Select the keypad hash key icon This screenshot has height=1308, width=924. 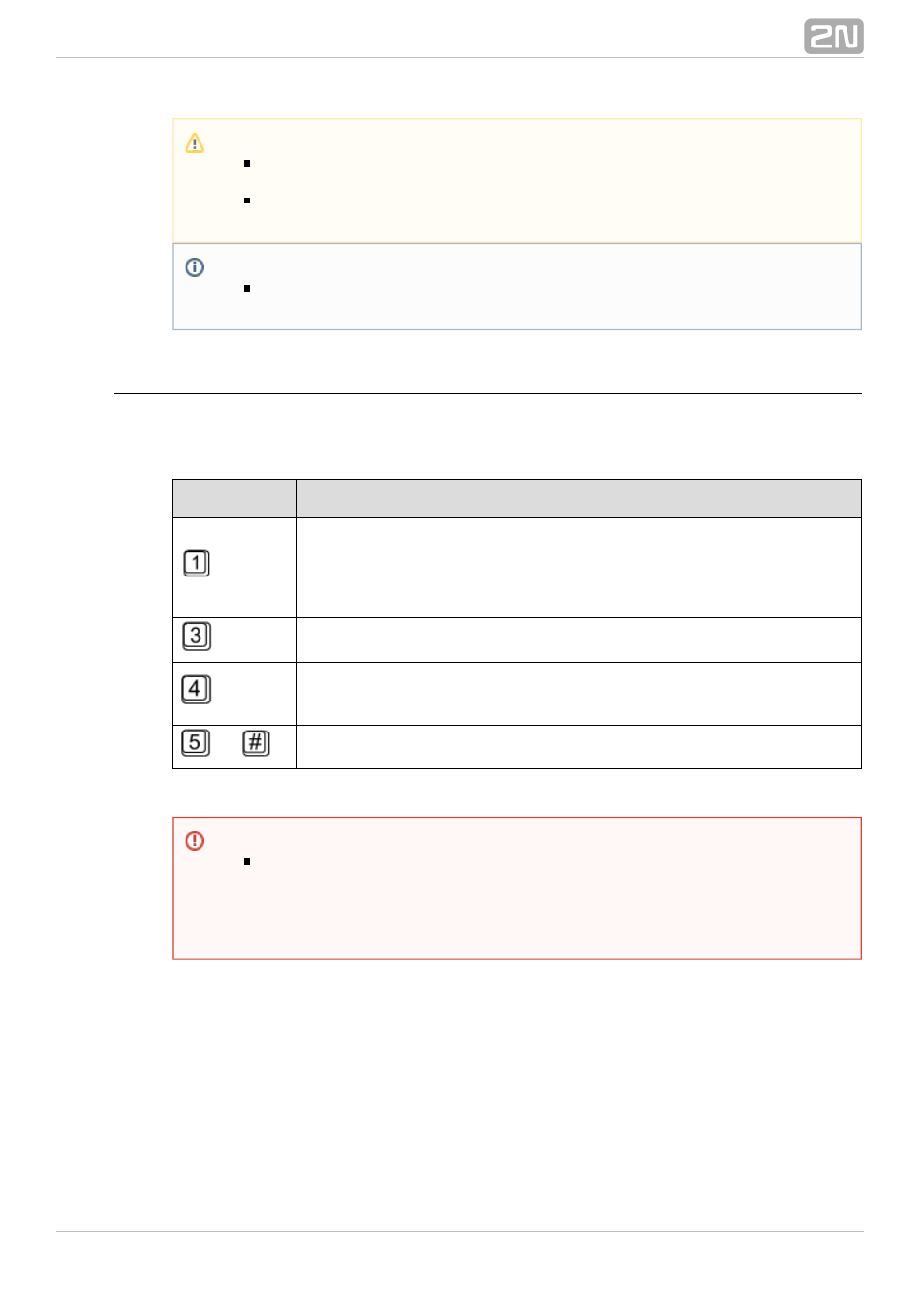click(256, 743)
